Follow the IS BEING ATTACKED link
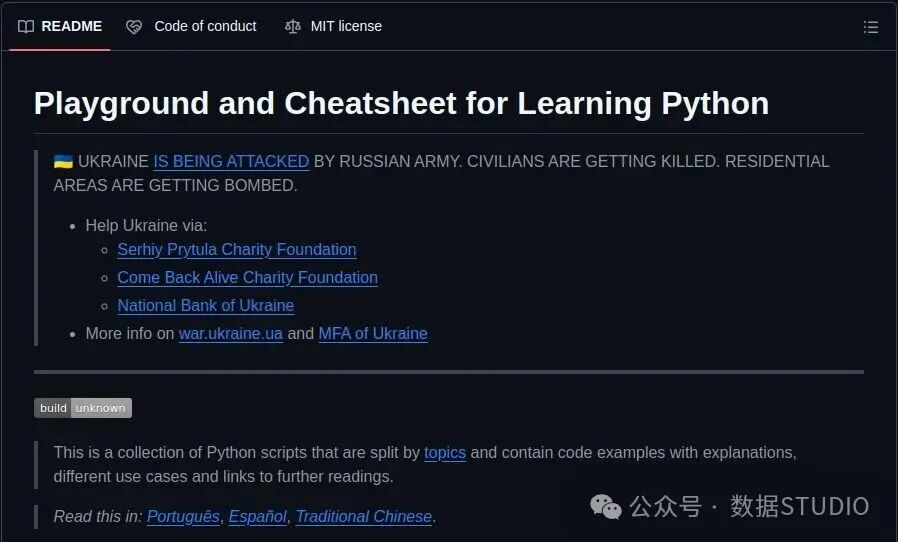Image resolution: width=898 pixels, height=542 pixels. click(231, 162)
